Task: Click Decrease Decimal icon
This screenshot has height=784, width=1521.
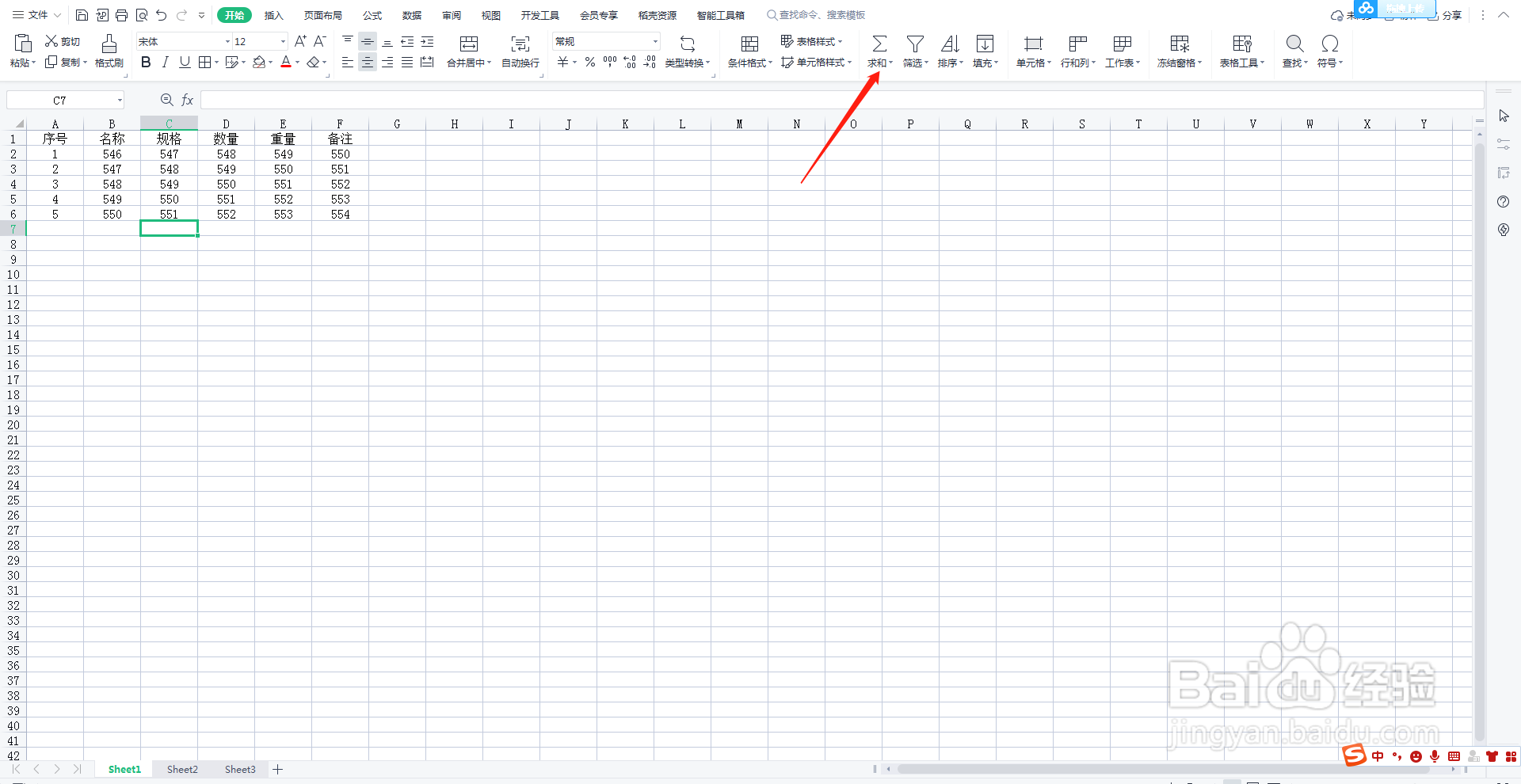Action: (x=650, y=62)
